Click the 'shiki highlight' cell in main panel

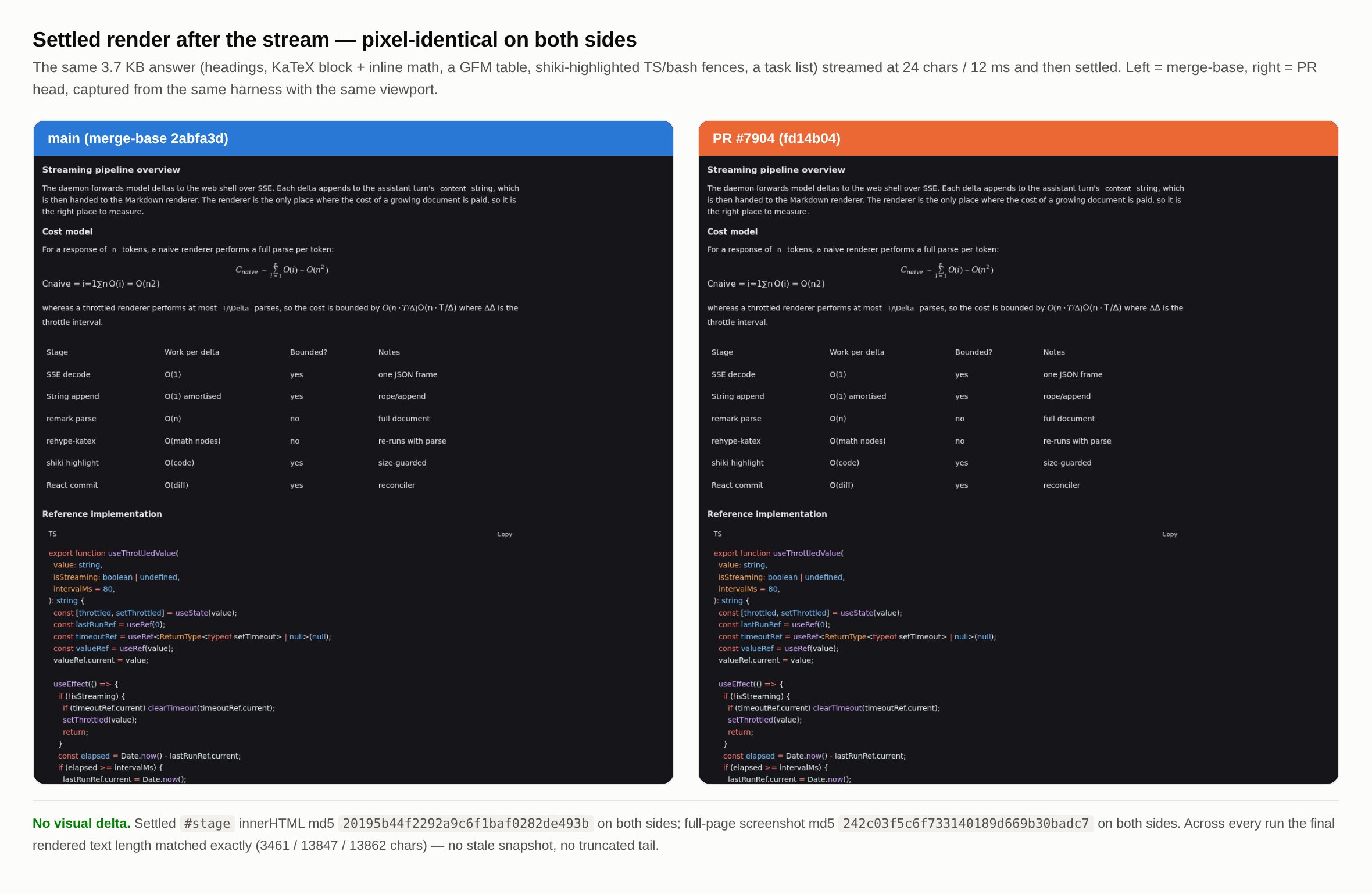tap(73, 463)
